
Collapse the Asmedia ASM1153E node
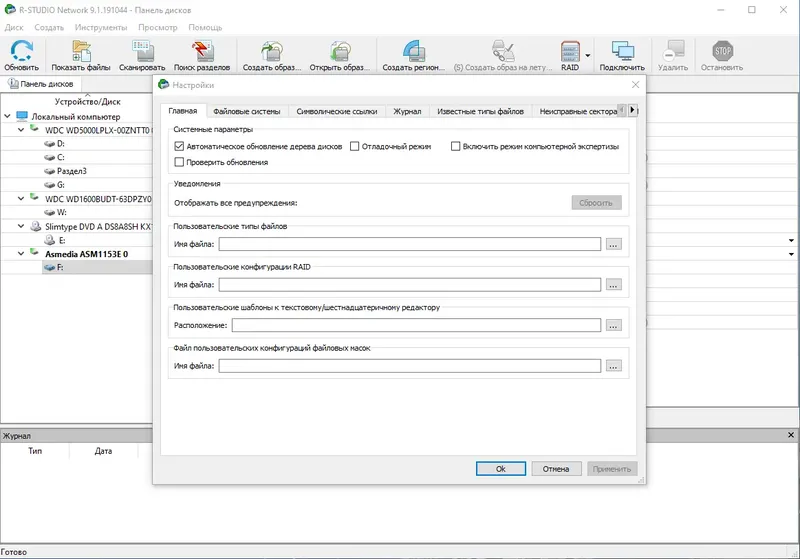[x=21, y=253]
